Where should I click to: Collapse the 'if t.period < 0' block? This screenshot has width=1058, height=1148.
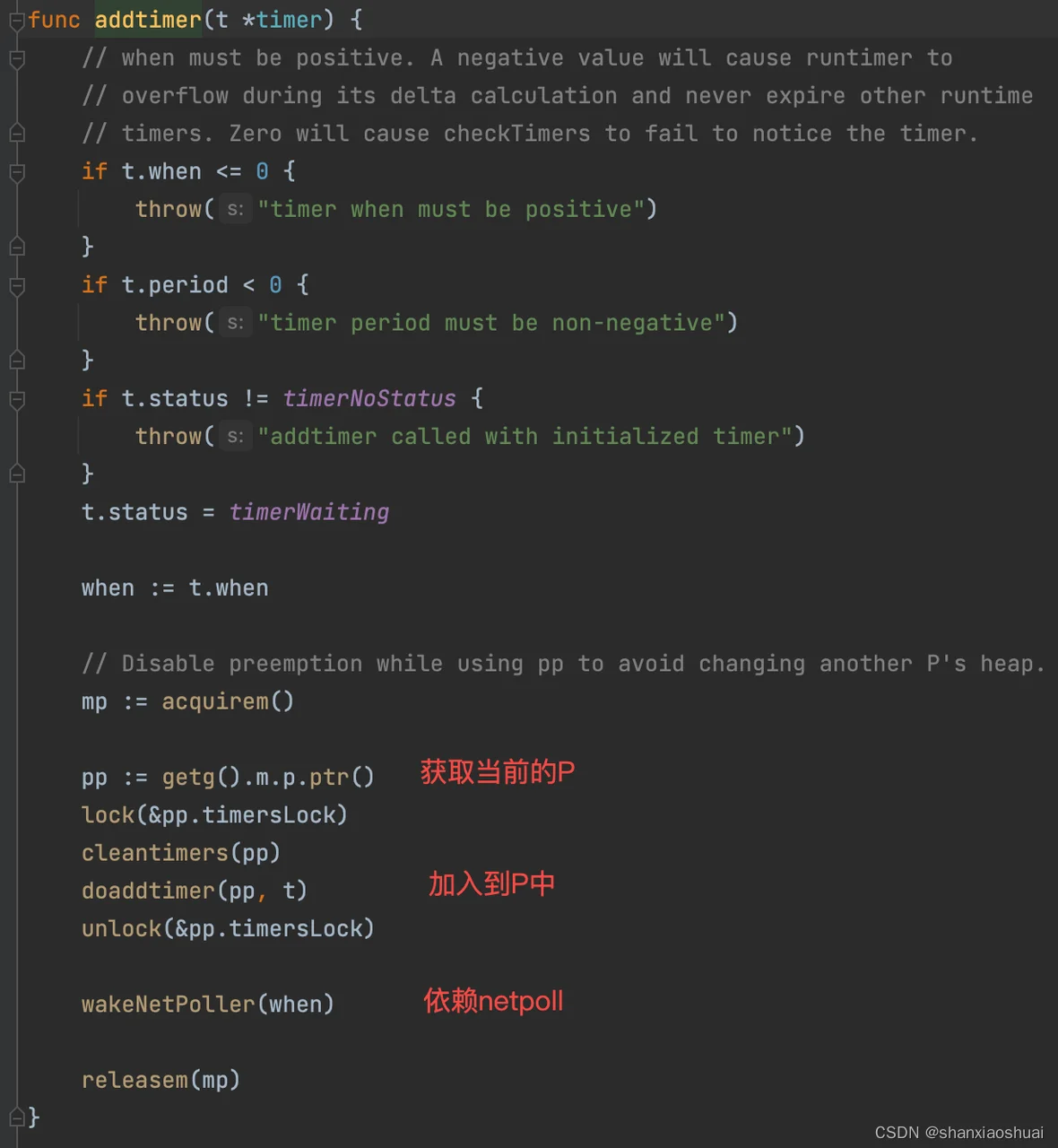point(16,286)
